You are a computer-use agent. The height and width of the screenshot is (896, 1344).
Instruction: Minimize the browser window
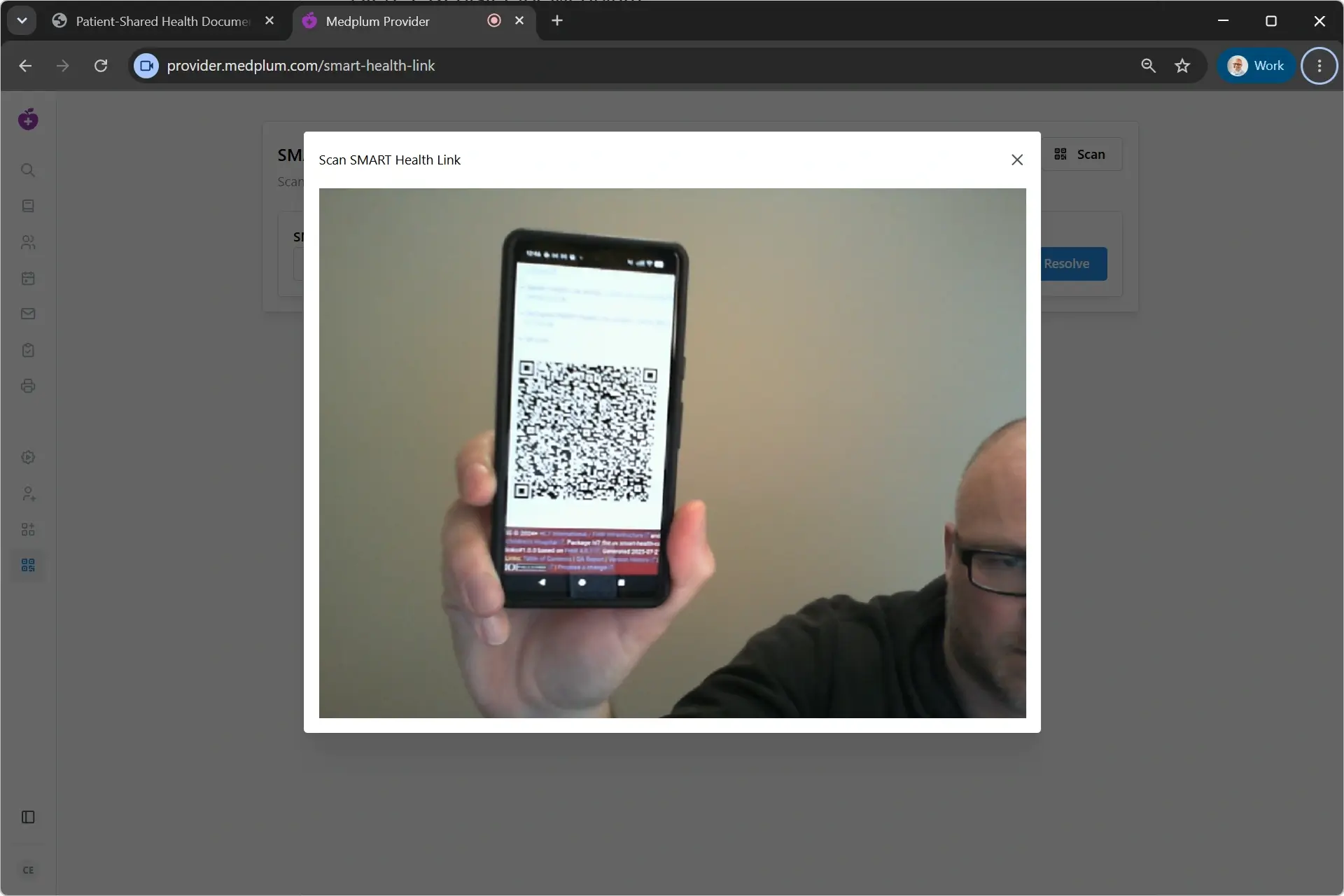1224,21
